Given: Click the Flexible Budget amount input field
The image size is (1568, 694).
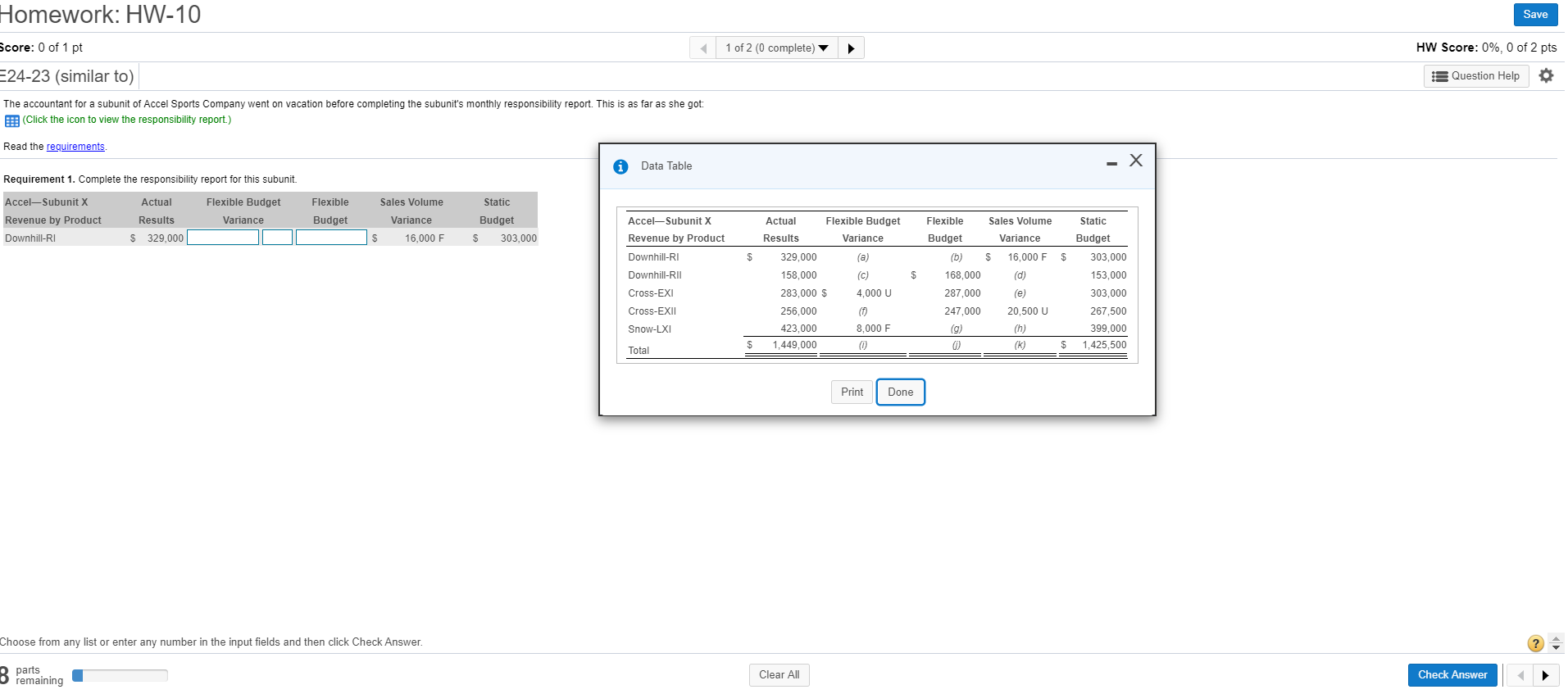Looking at the screenshot, I should (331, 238).
